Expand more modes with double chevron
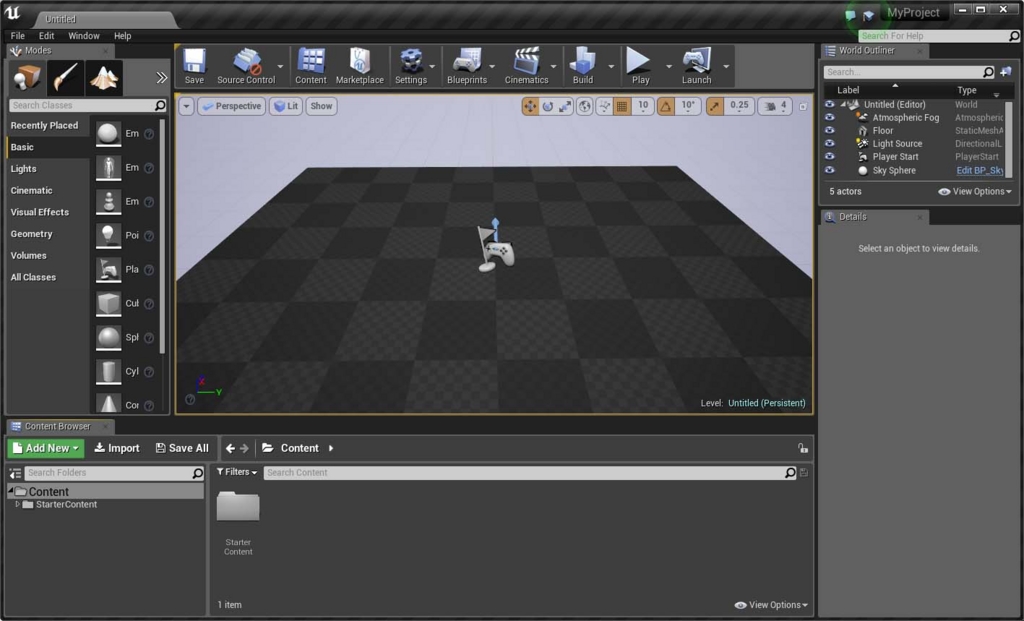The image size is (1024, 621). (161, 78)
